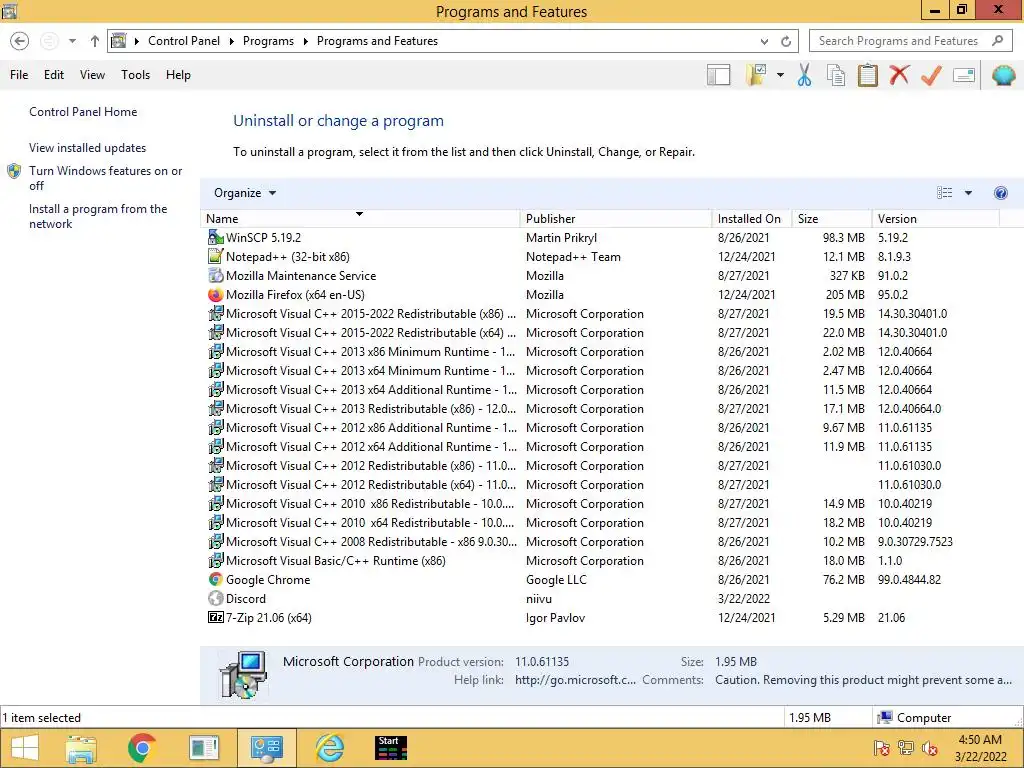The width and height of the screenshot is (1024, 768).
Task: Click the Copy toolbar icon
Action: pyautogui.click(x=836, y=75)
